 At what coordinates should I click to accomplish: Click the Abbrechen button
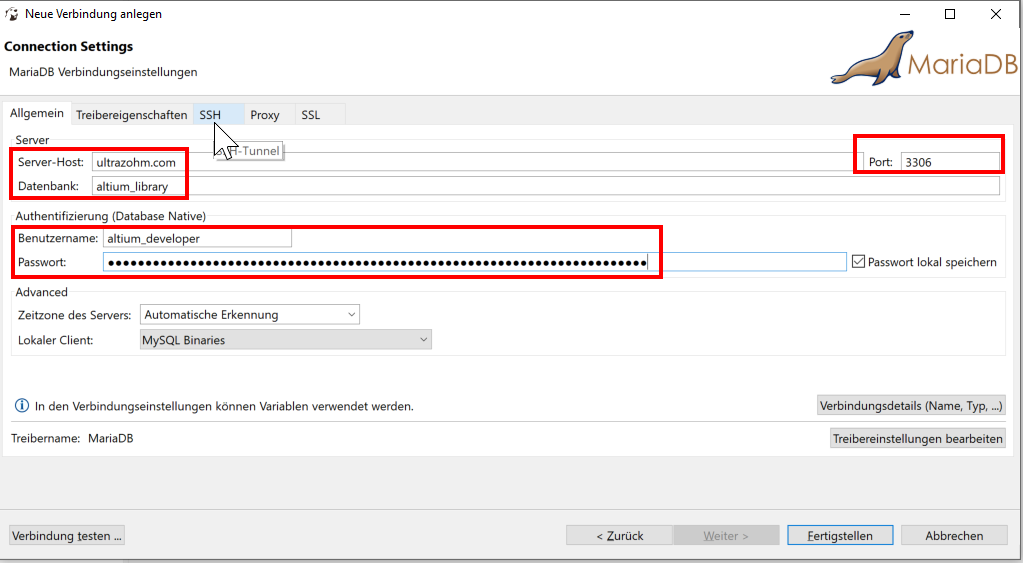point(953,536)
